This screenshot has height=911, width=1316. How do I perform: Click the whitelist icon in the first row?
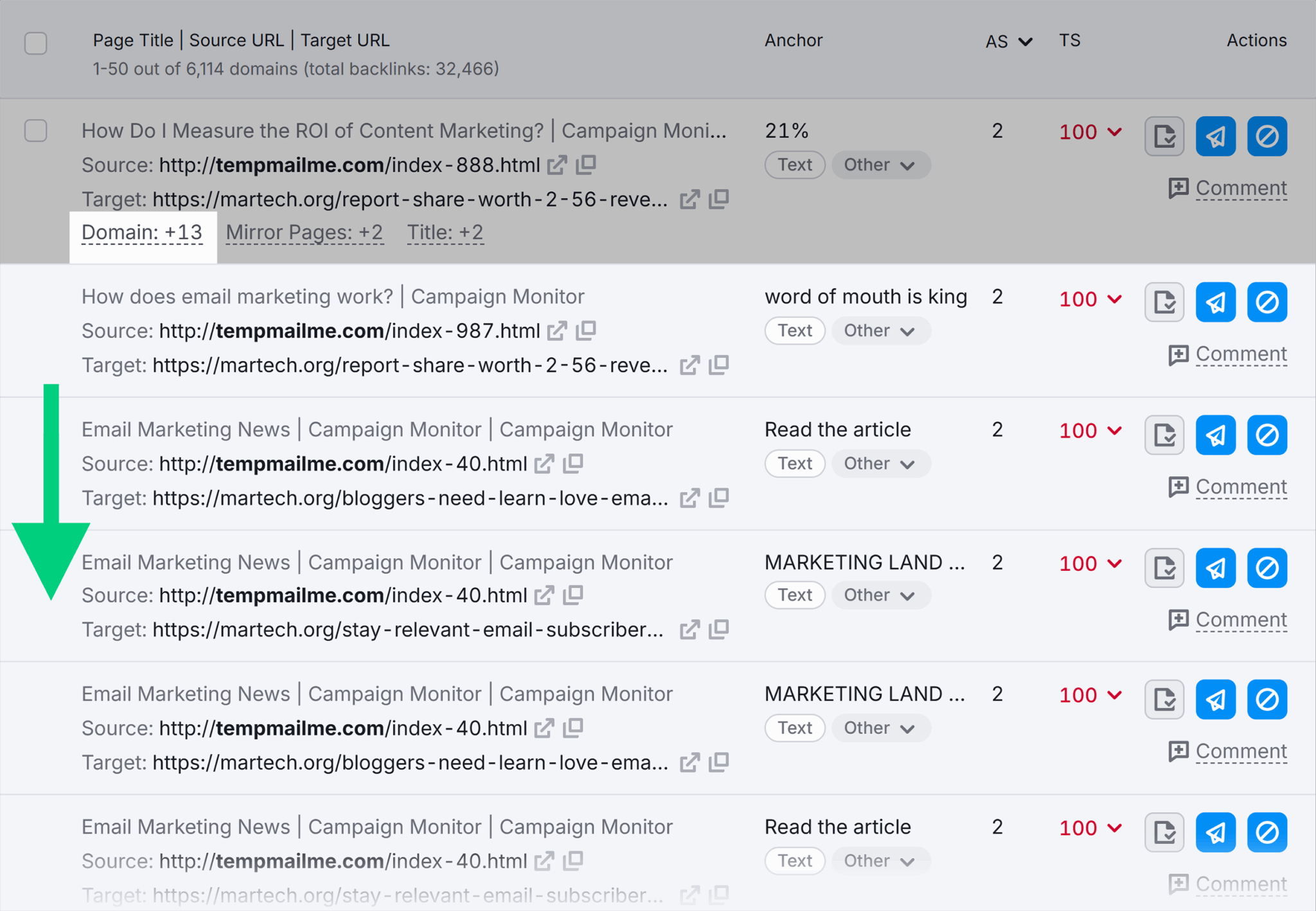[1164, 136]
